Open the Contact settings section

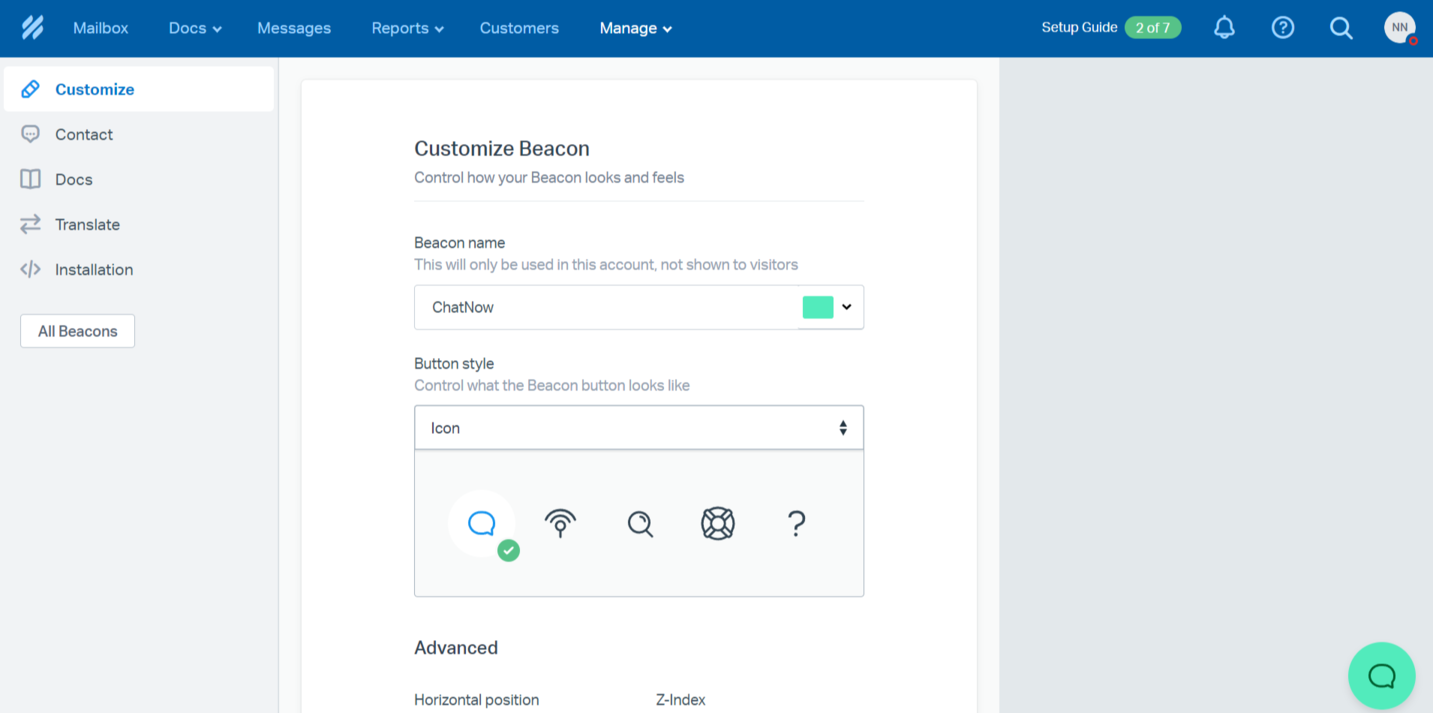[139, 134]
